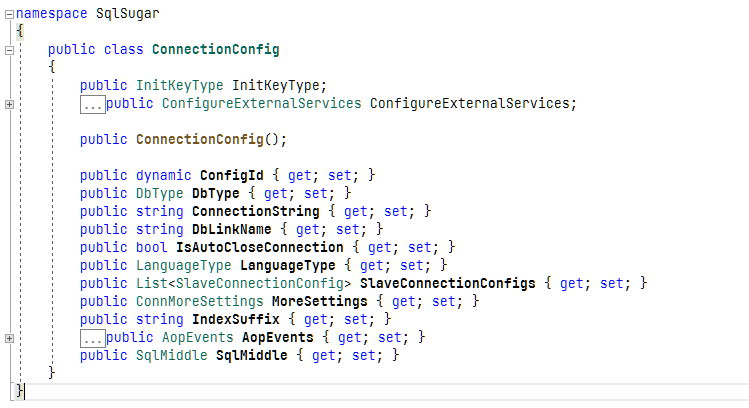Click the IsAutoCloseConnection property name

pyautogui.click(x=259, y=247)
